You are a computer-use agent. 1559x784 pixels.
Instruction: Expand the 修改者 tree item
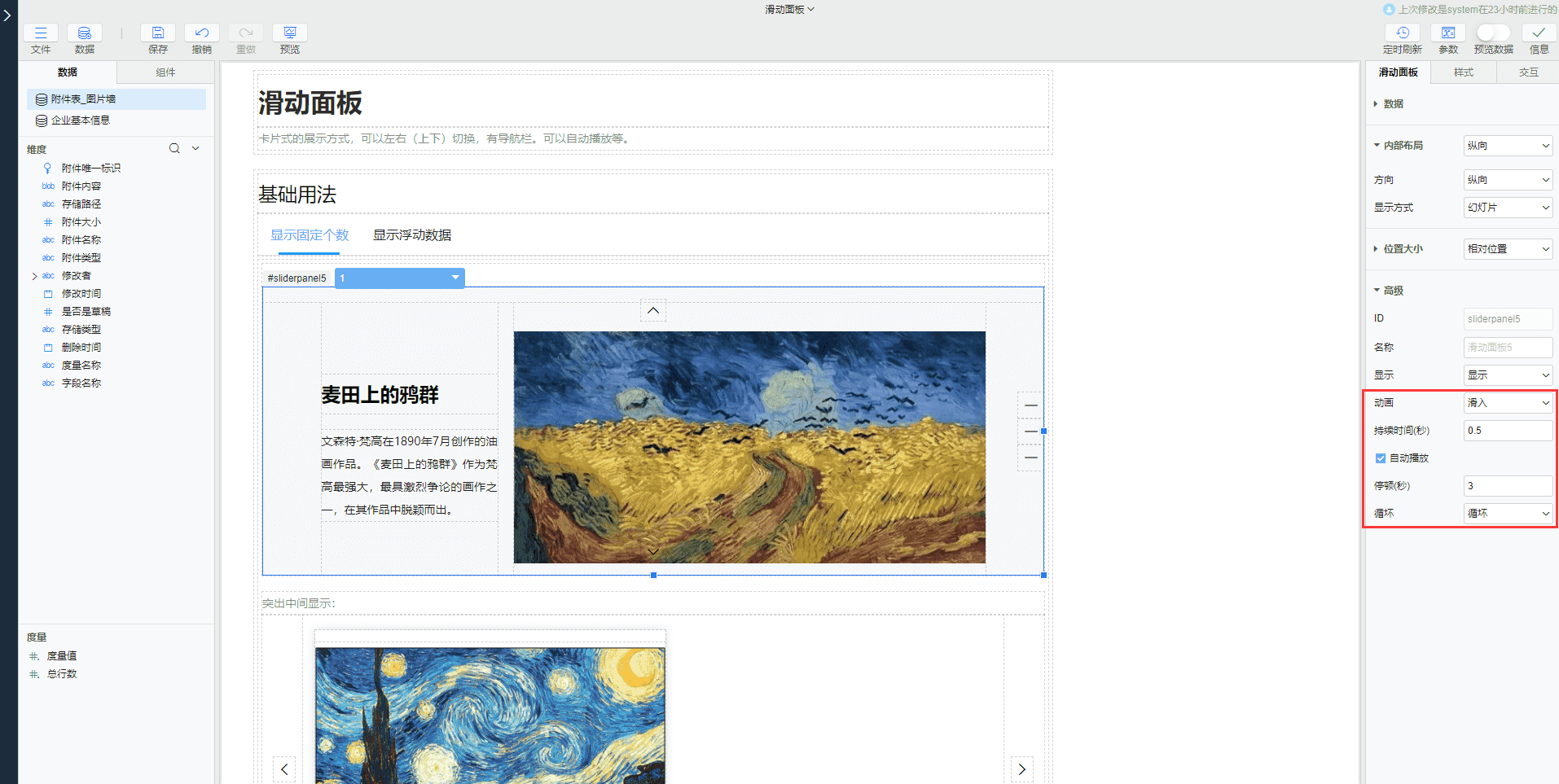(x=34, y=276)
